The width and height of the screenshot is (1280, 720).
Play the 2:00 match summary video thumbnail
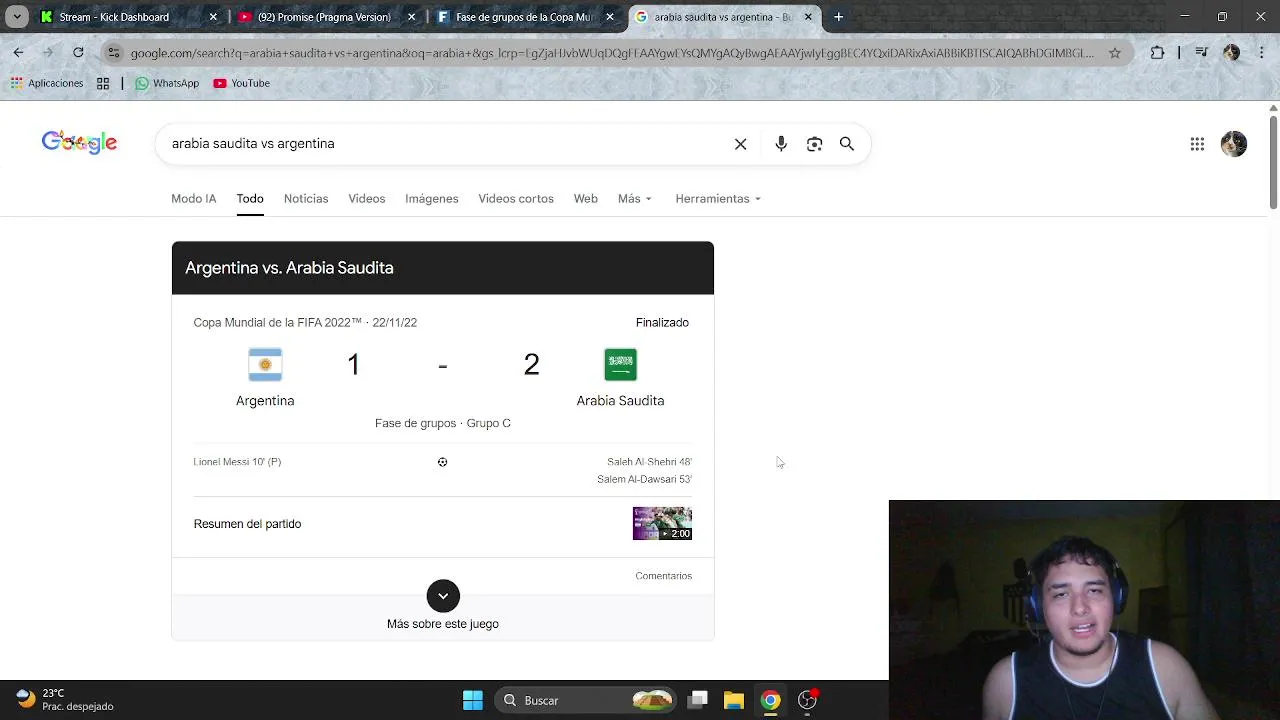click(x=662, y=524)
